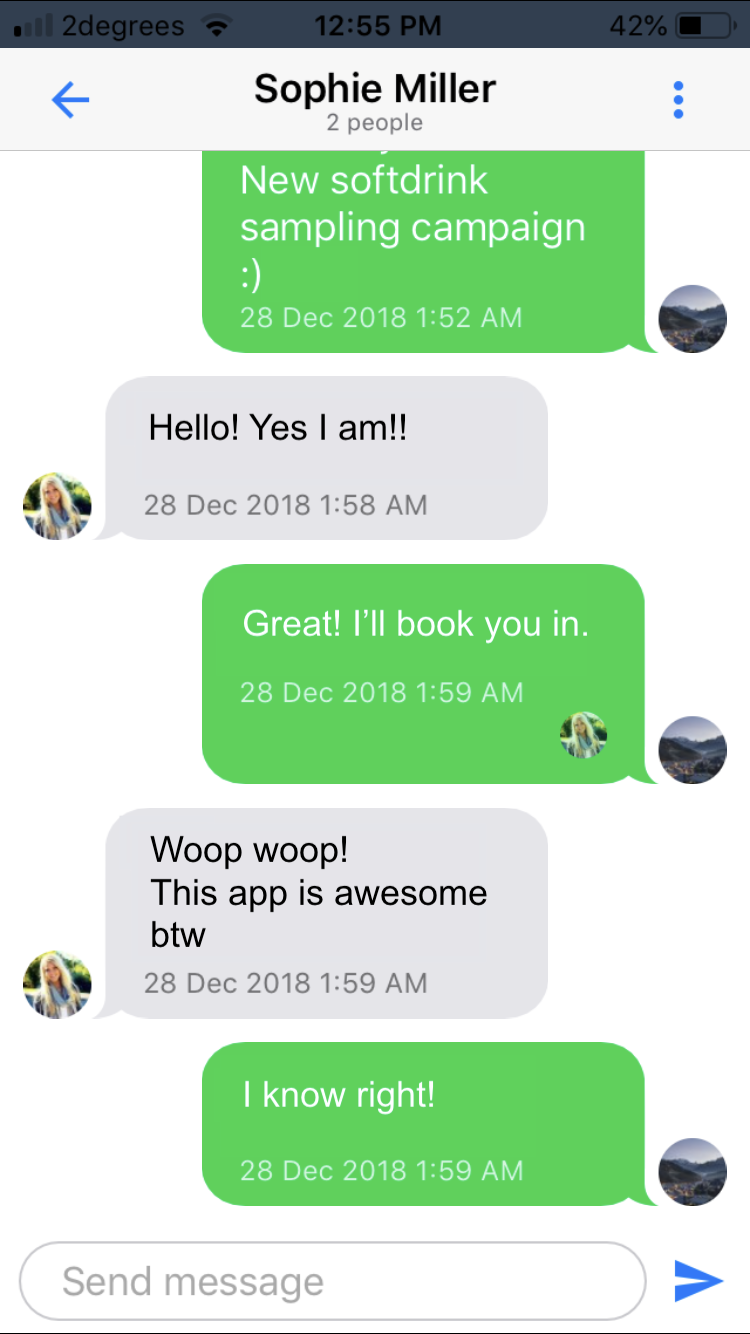Select the "Hello! Yes I am!!" message bubble
The width and height of the screenshot is (750, 1334).
(x=326, y=458)
